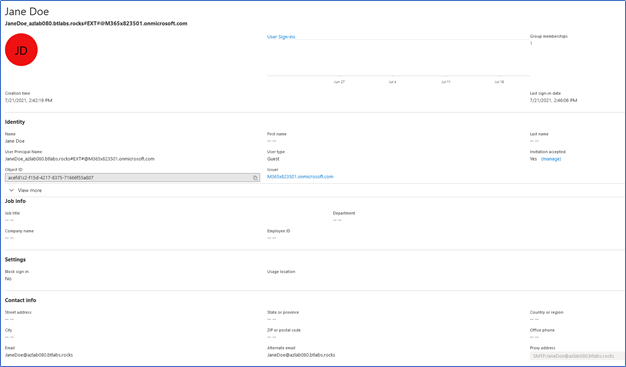Click the State or province label
Image resolution: width=626 pixels, height=367 pixels.
point(283,312)
